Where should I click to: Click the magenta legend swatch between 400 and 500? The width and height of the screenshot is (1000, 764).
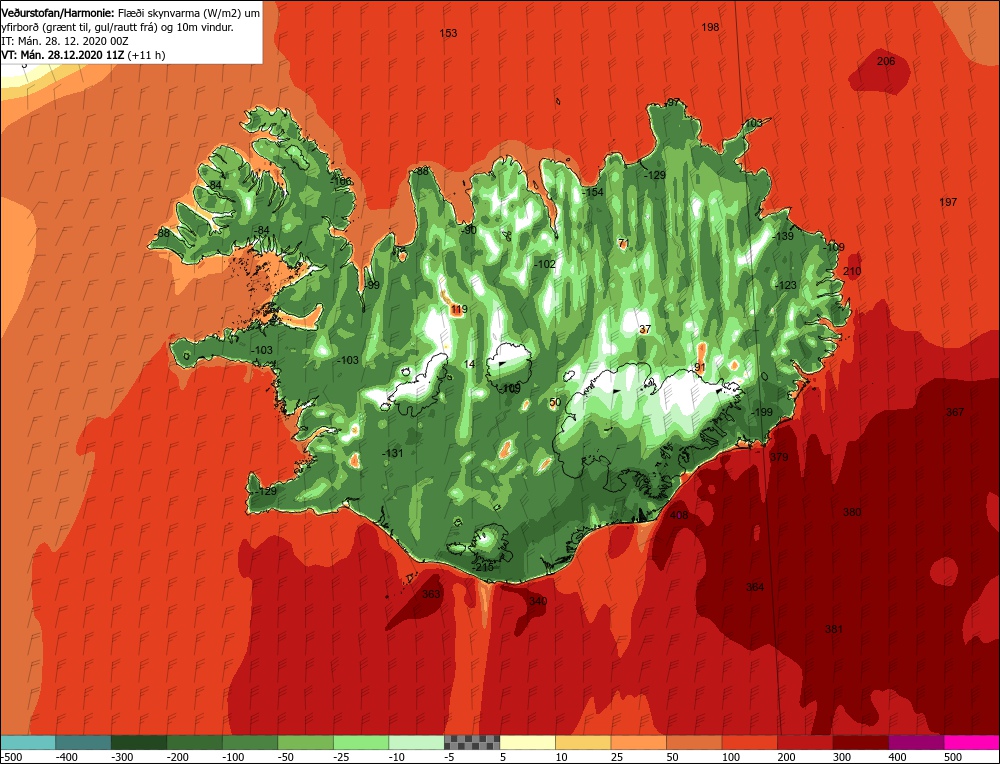pos(916,742)
